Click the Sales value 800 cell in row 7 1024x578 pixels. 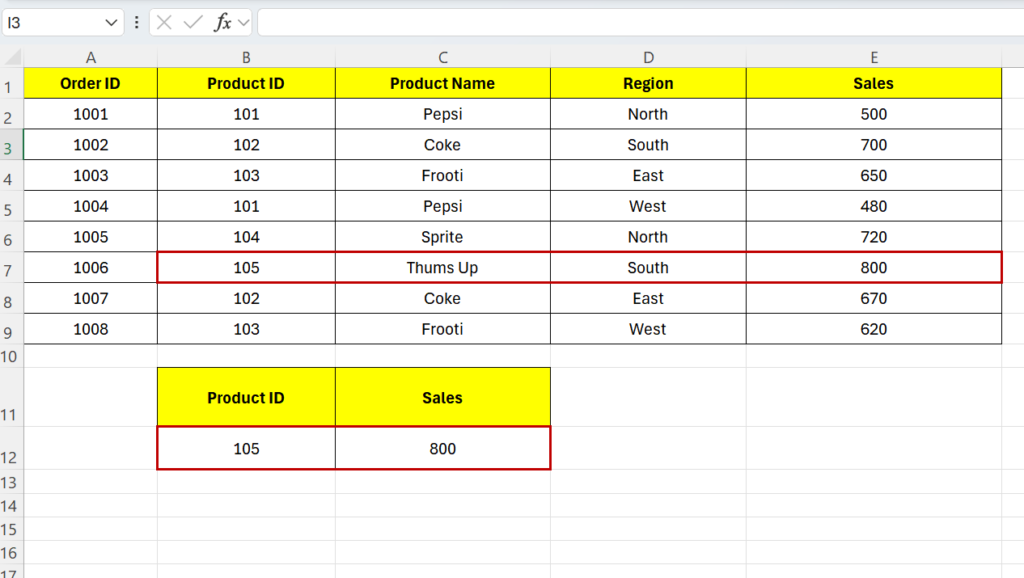pyautogui.click(x=874, y=268)
